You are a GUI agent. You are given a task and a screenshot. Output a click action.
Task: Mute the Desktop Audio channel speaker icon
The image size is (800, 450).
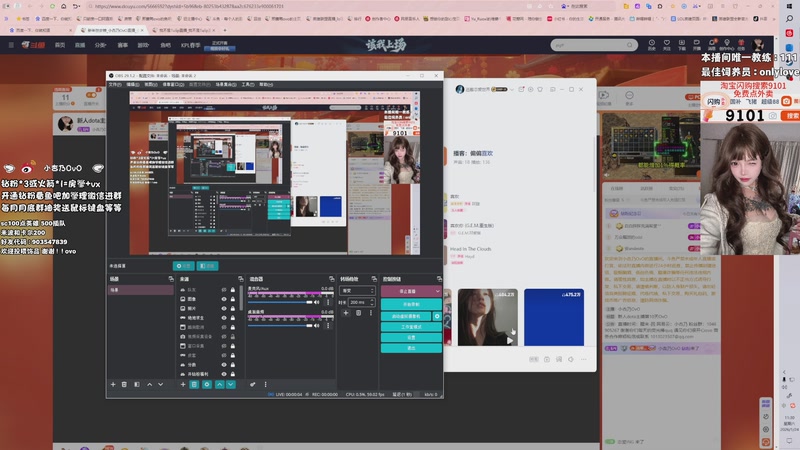pyautogui.click(x=317, y=326)
